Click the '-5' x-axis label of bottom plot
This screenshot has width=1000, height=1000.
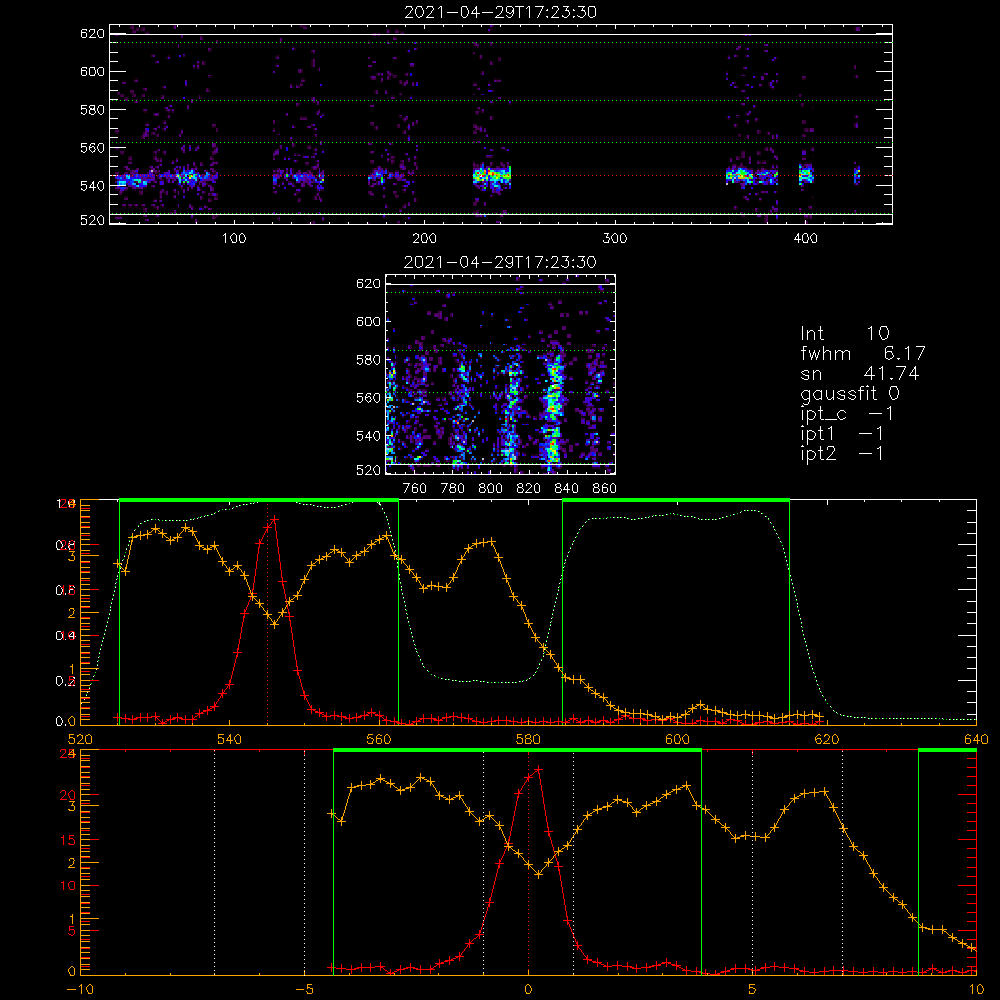pos(304,990)
